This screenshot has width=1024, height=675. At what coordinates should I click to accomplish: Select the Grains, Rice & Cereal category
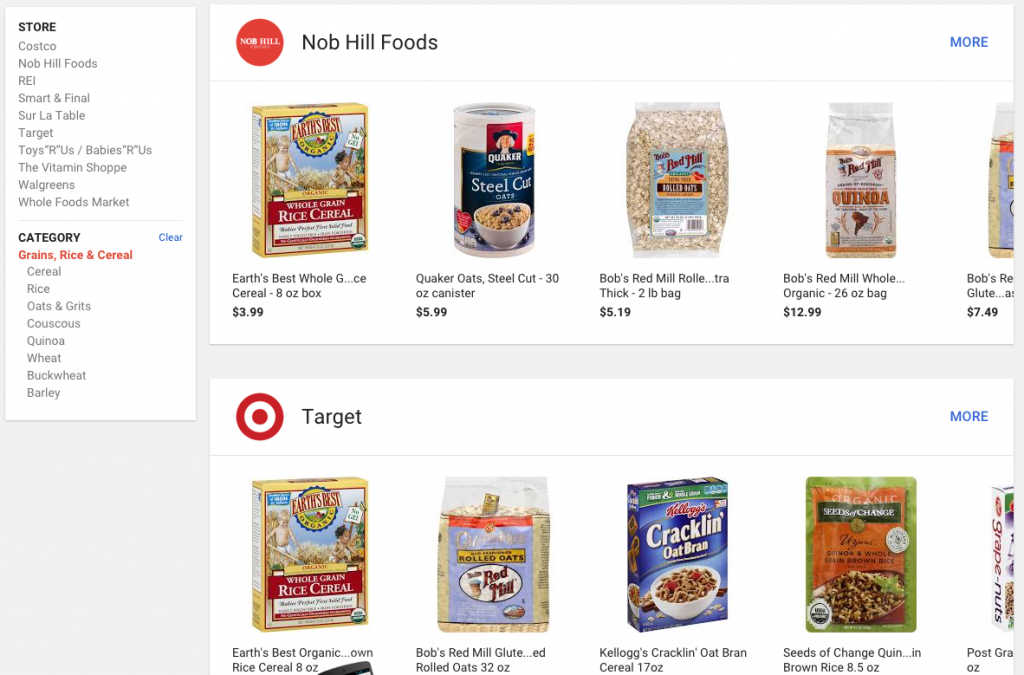(x=75, y=255)
